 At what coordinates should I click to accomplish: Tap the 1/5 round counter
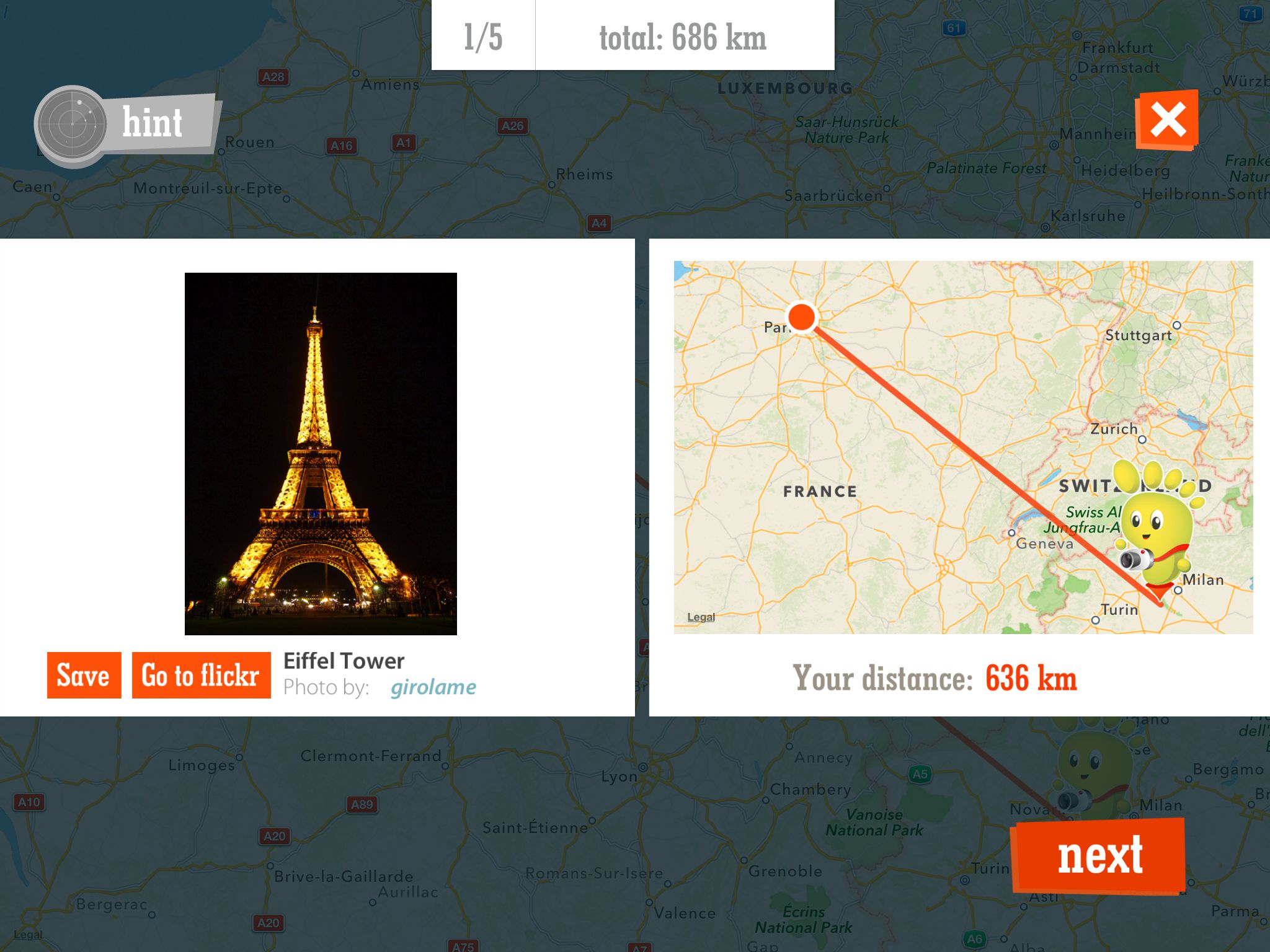pos(483,36)
